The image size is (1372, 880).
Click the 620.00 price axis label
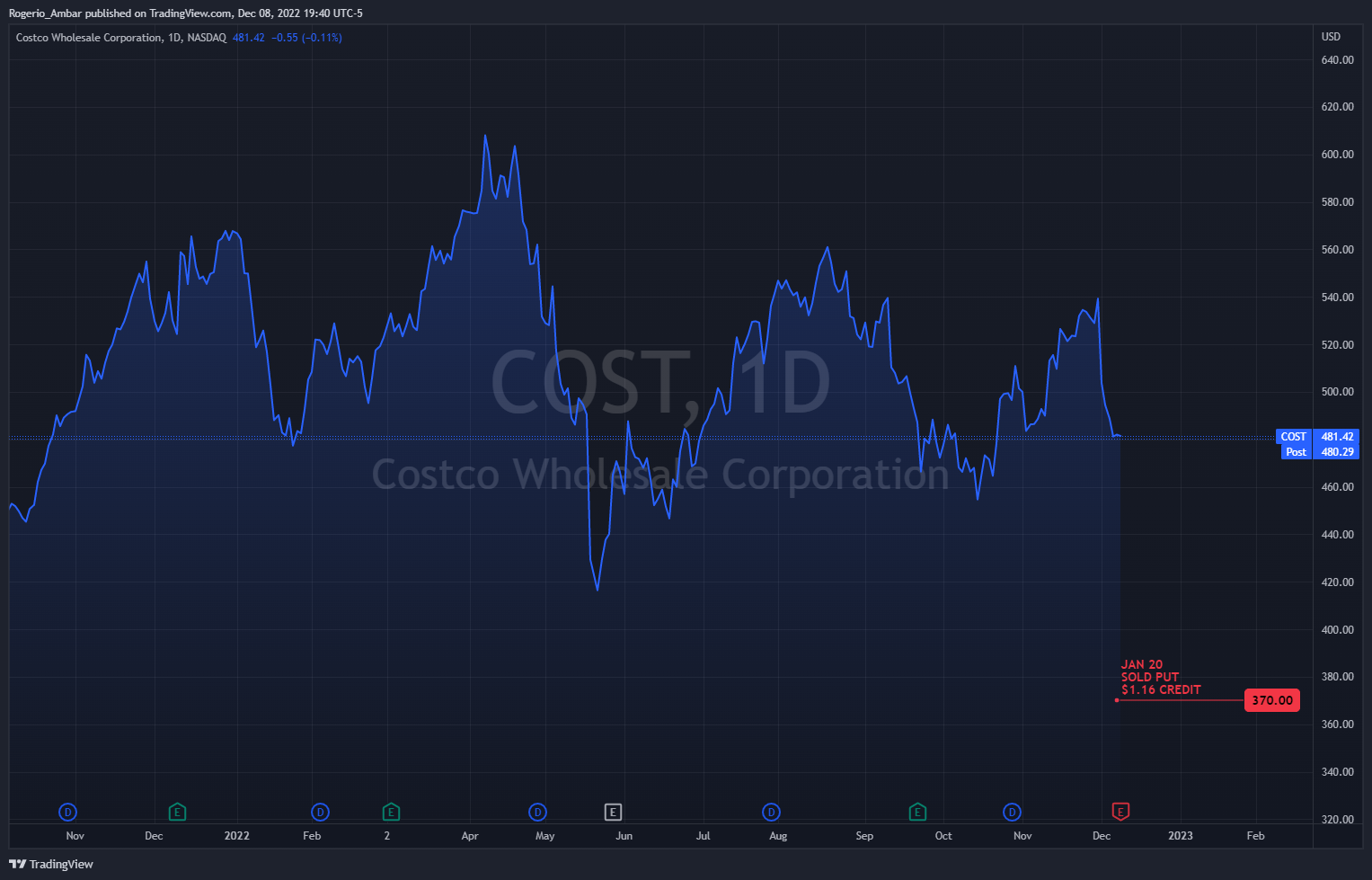pyautogui.click(x=1338, y=107)
